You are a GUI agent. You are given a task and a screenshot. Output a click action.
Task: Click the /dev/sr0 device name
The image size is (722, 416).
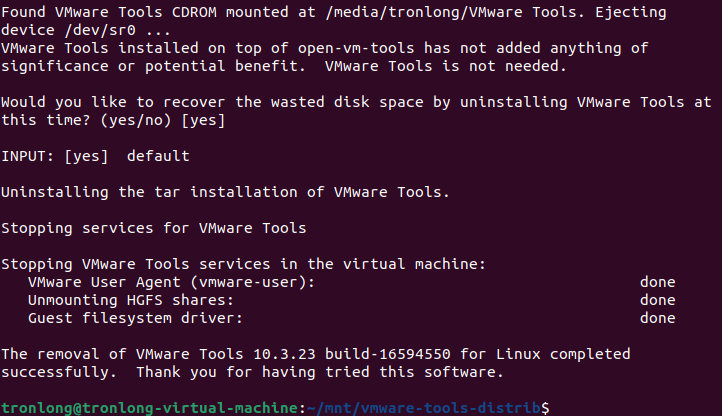(x=100, y=30)
